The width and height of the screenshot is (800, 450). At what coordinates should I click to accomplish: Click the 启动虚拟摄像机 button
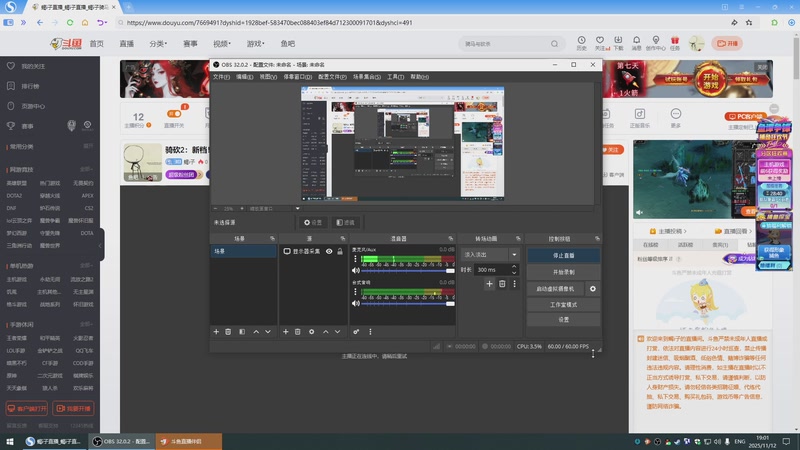coord(556,289)
